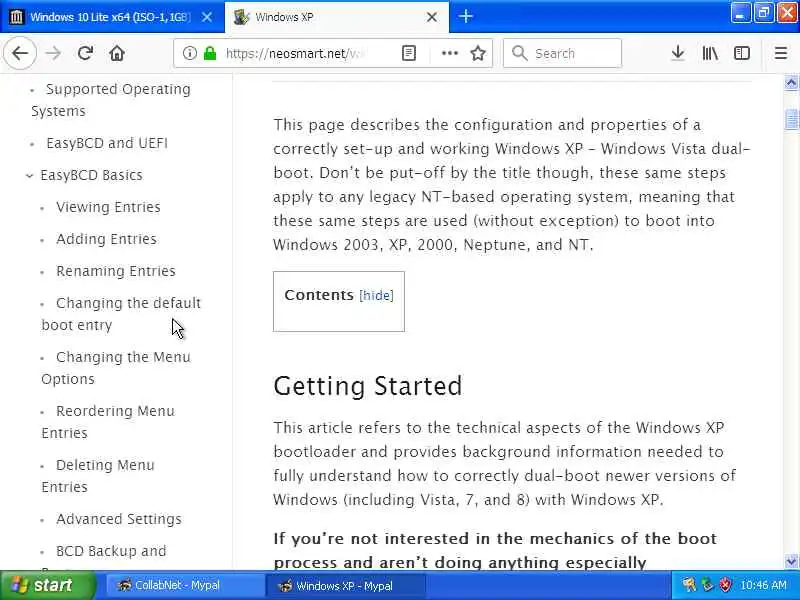The height and width of the screenshot is (600, 800).
Task: Click the 10:46 AM taskbar clock
Action: [763, 585]
